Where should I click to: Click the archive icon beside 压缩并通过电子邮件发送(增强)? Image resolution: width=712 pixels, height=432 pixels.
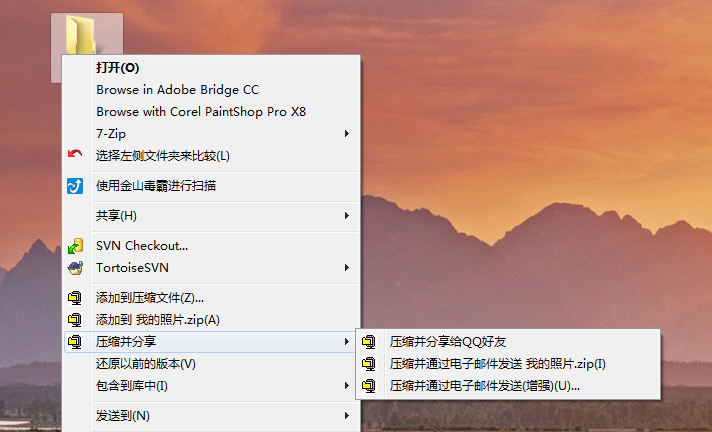(370, 385)
